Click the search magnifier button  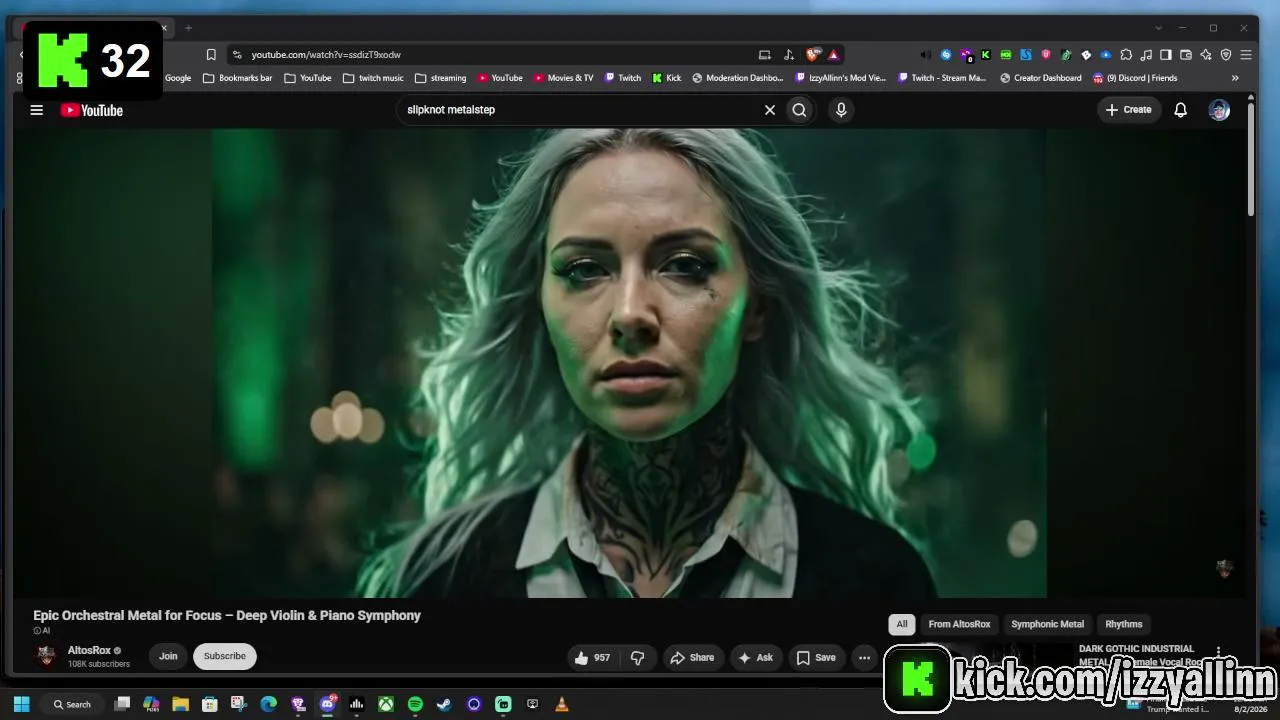point(799,110)
